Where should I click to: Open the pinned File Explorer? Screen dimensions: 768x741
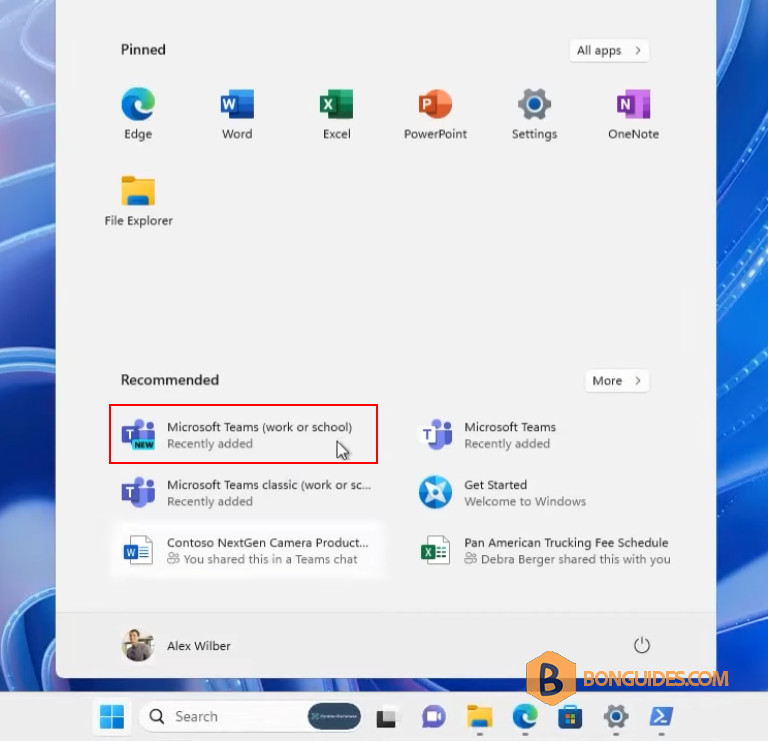(139, 201)
